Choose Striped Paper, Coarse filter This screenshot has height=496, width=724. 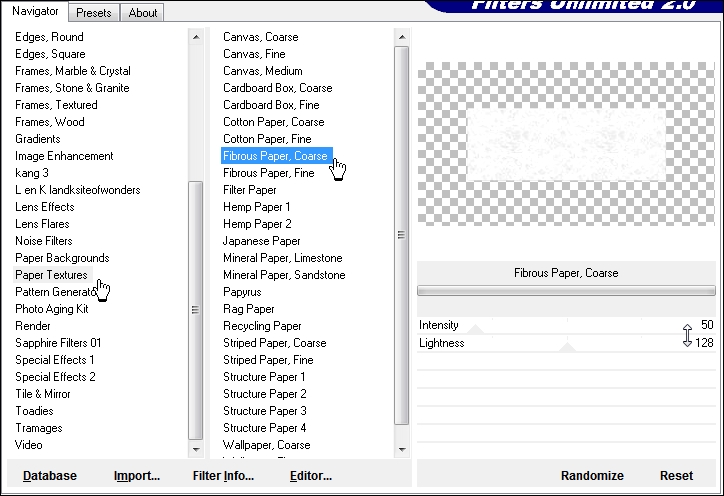(275, 343)
